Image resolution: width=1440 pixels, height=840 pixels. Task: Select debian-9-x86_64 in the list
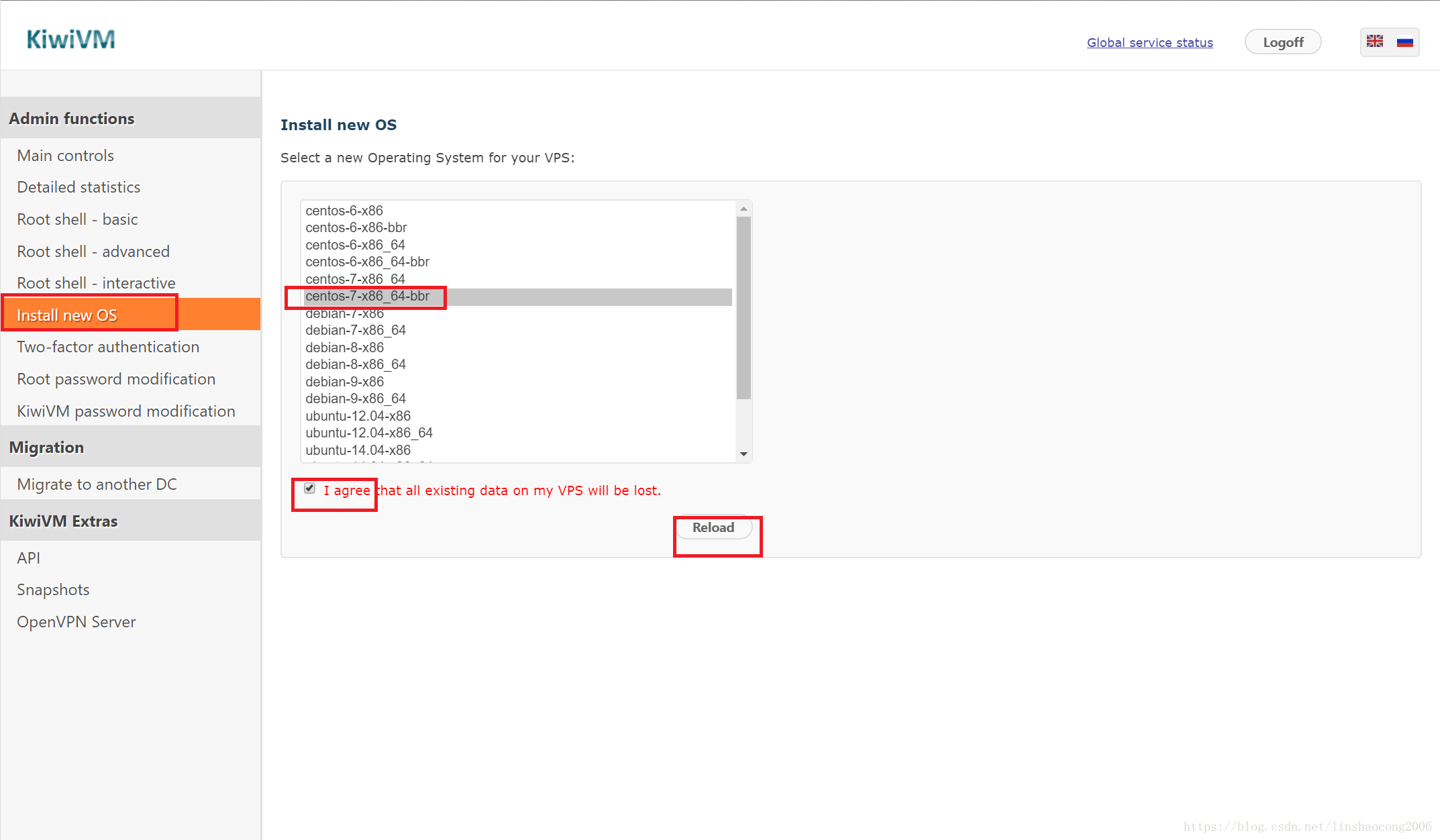356,399
